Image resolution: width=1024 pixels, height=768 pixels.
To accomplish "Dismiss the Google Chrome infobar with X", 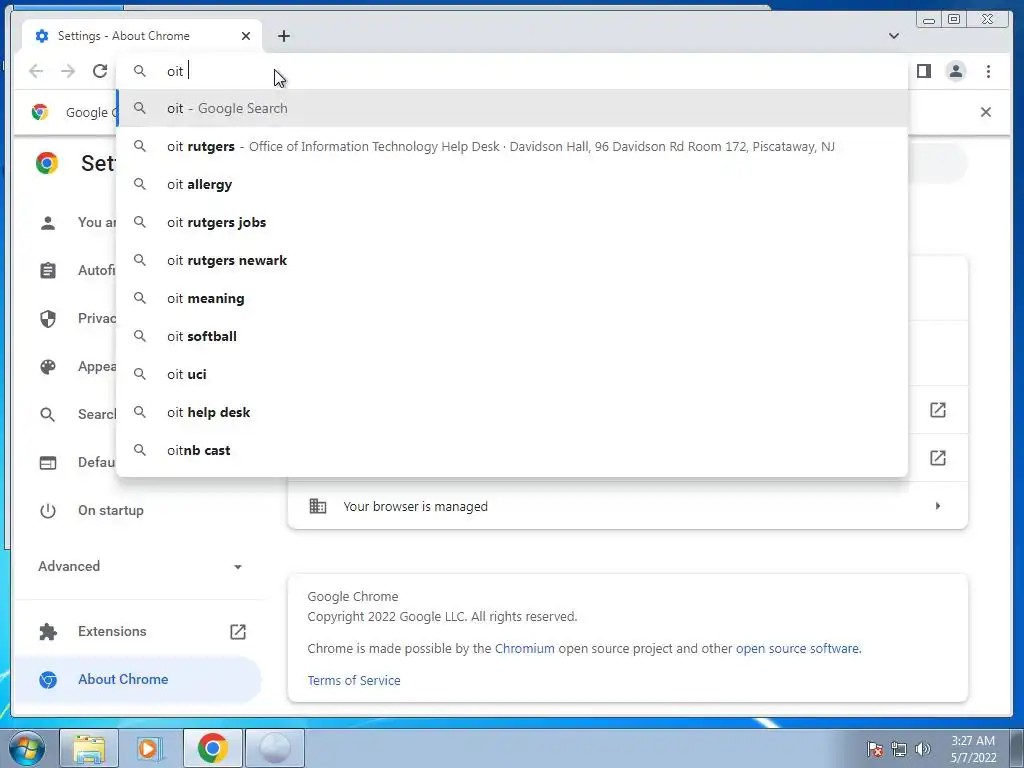I will coord(985,112).
